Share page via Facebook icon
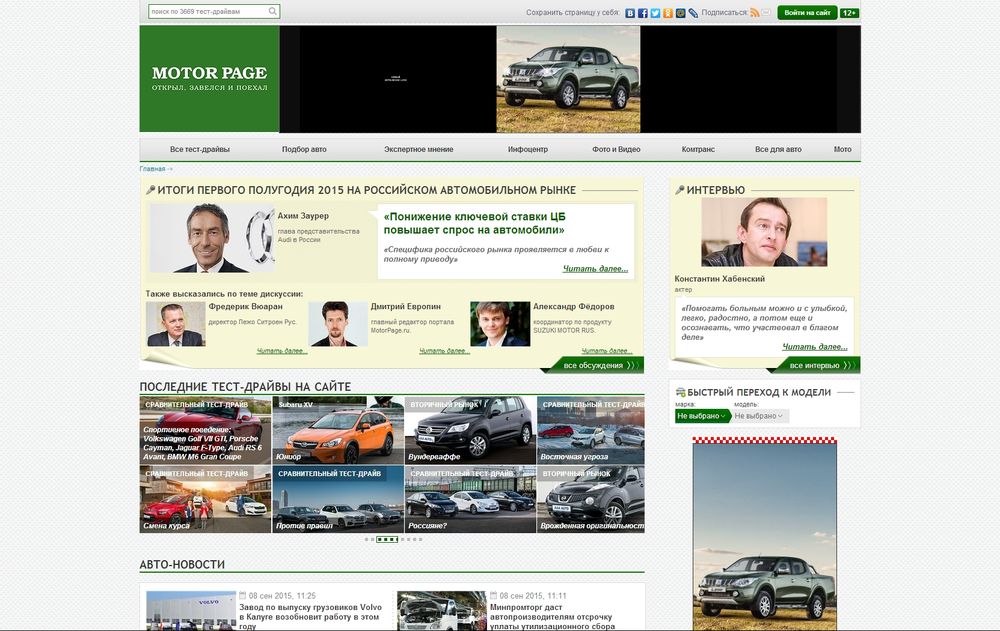Screen dimensions: 1000x631 point(643,13)
